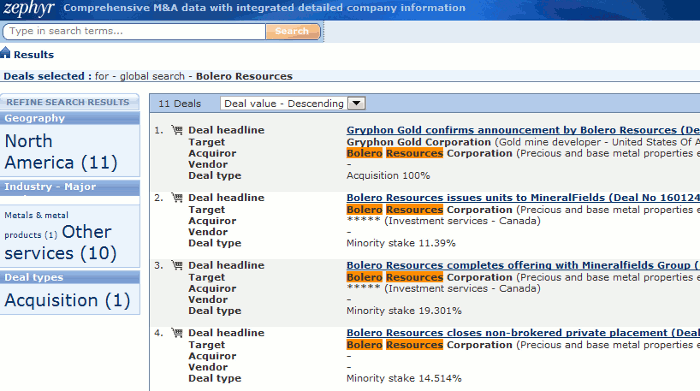Focus the search terms input field
This screenshot has height=391, width=700.
[134, 31]
